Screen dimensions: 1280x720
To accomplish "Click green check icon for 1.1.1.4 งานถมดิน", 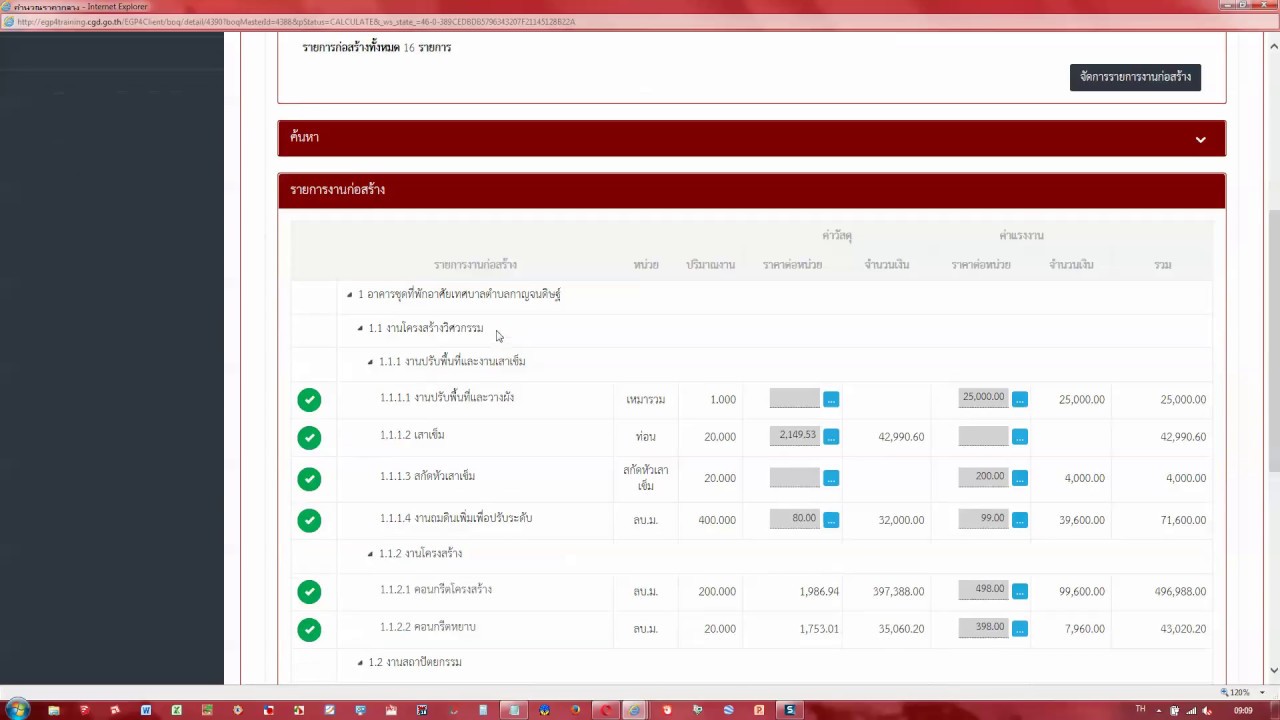I will pos(309,520).
